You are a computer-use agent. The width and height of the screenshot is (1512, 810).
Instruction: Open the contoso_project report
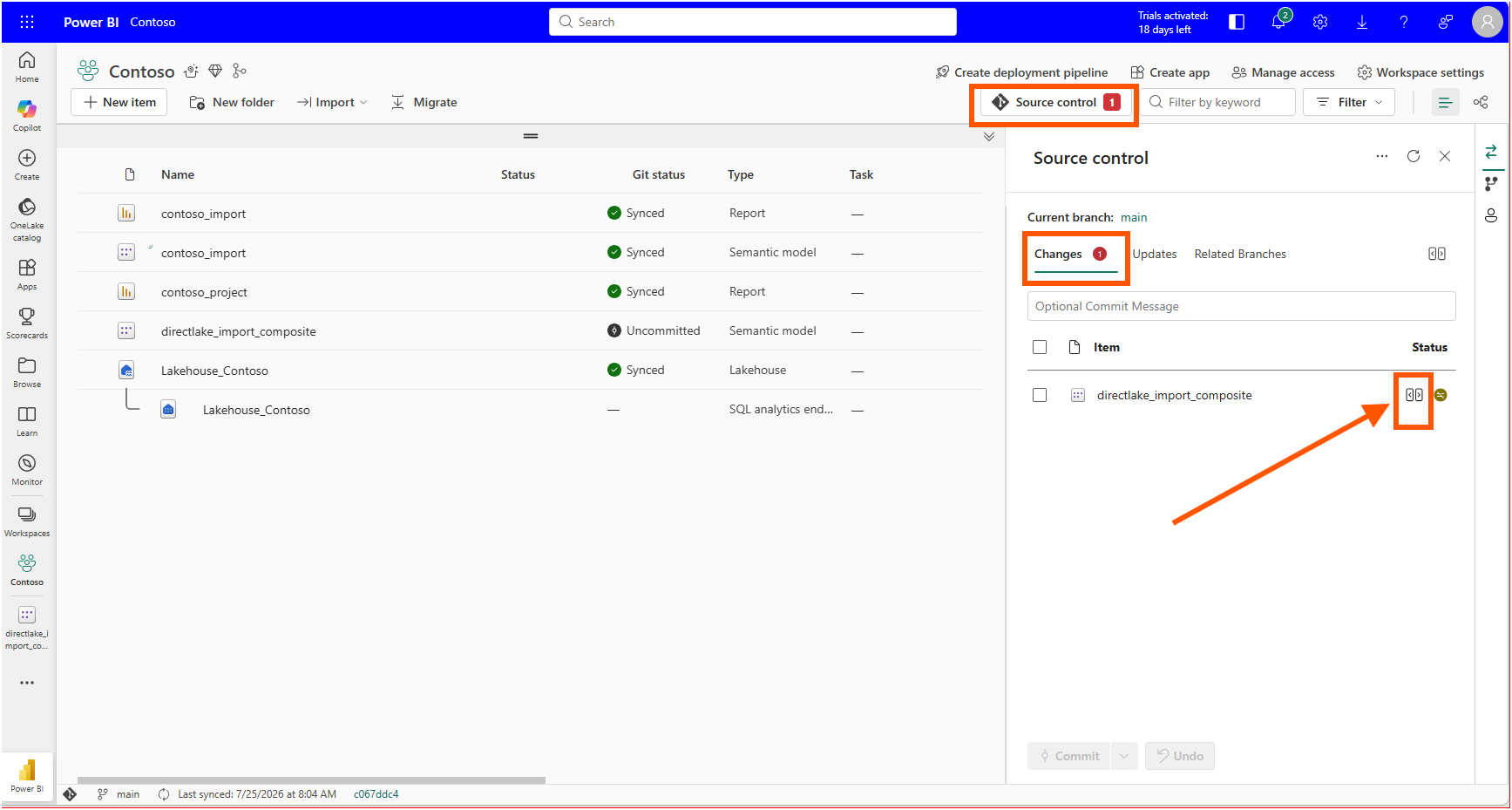(204, 292)
